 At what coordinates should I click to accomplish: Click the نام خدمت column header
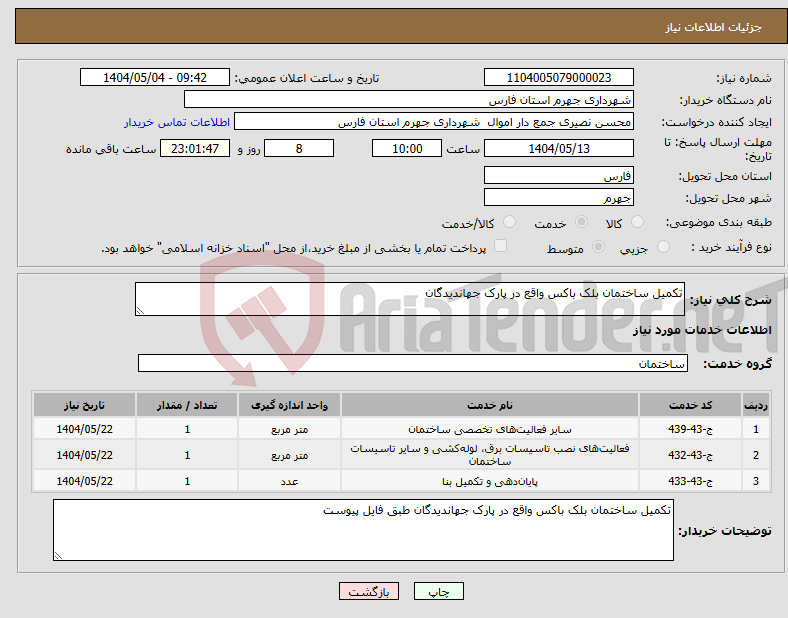tap(490, 405)
